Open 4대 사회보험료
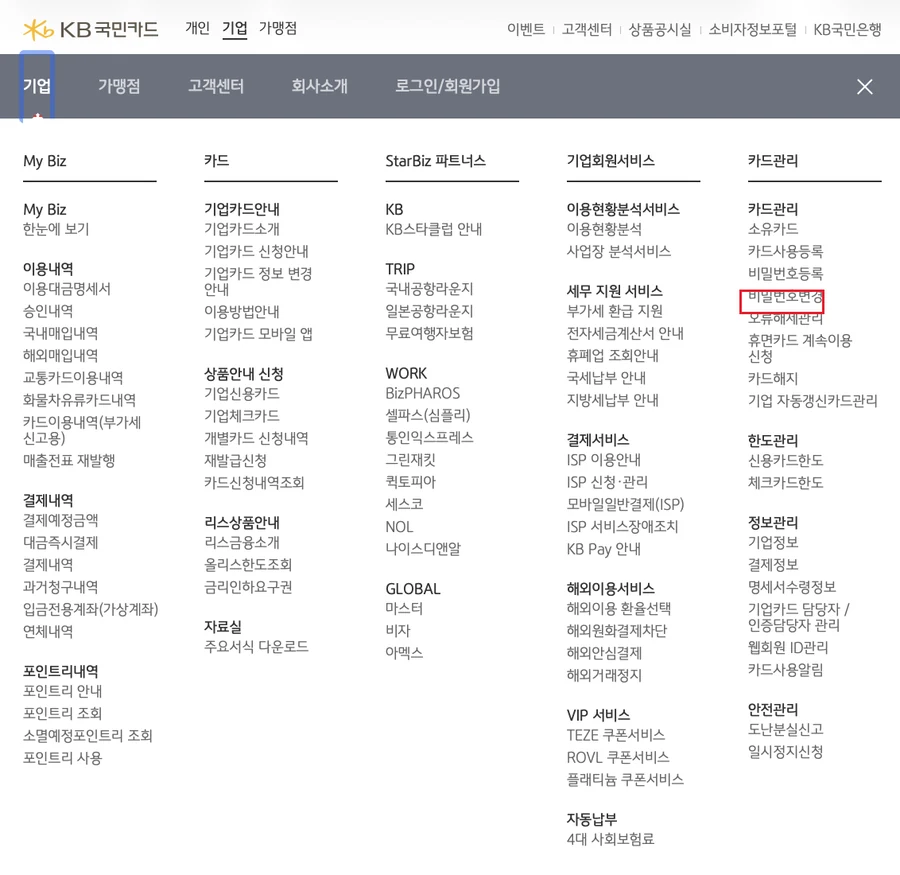Viewport: 900px width, 875px height. coord(610,839)
